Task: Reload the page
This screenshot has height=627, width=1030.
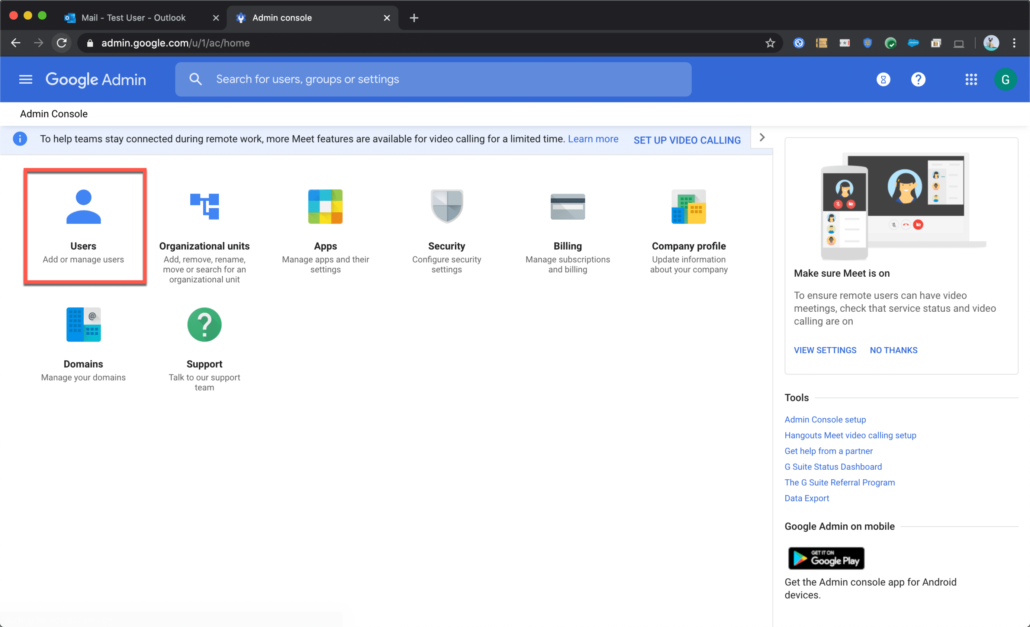Action: [x=62, y=43]
